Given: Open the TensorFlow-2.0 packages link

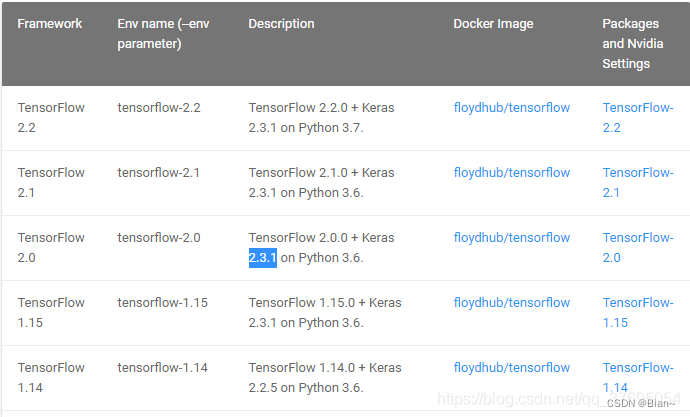Looking at the screenshot, I should point(638,248).
